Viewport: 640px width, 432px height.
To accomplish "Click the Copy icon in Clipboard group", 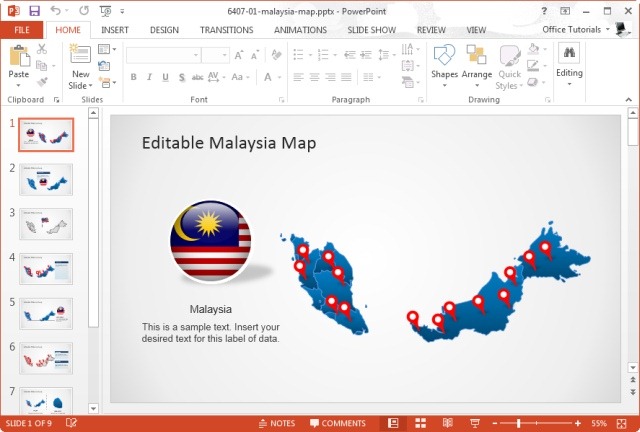I will click(x=41, y=65).
